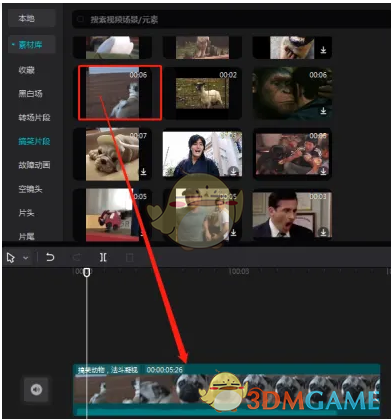Select the 00:03 screaming man thumbnail
Viewport: 391px width, 419px height.
pyautogui.click(x=292, y=215)
